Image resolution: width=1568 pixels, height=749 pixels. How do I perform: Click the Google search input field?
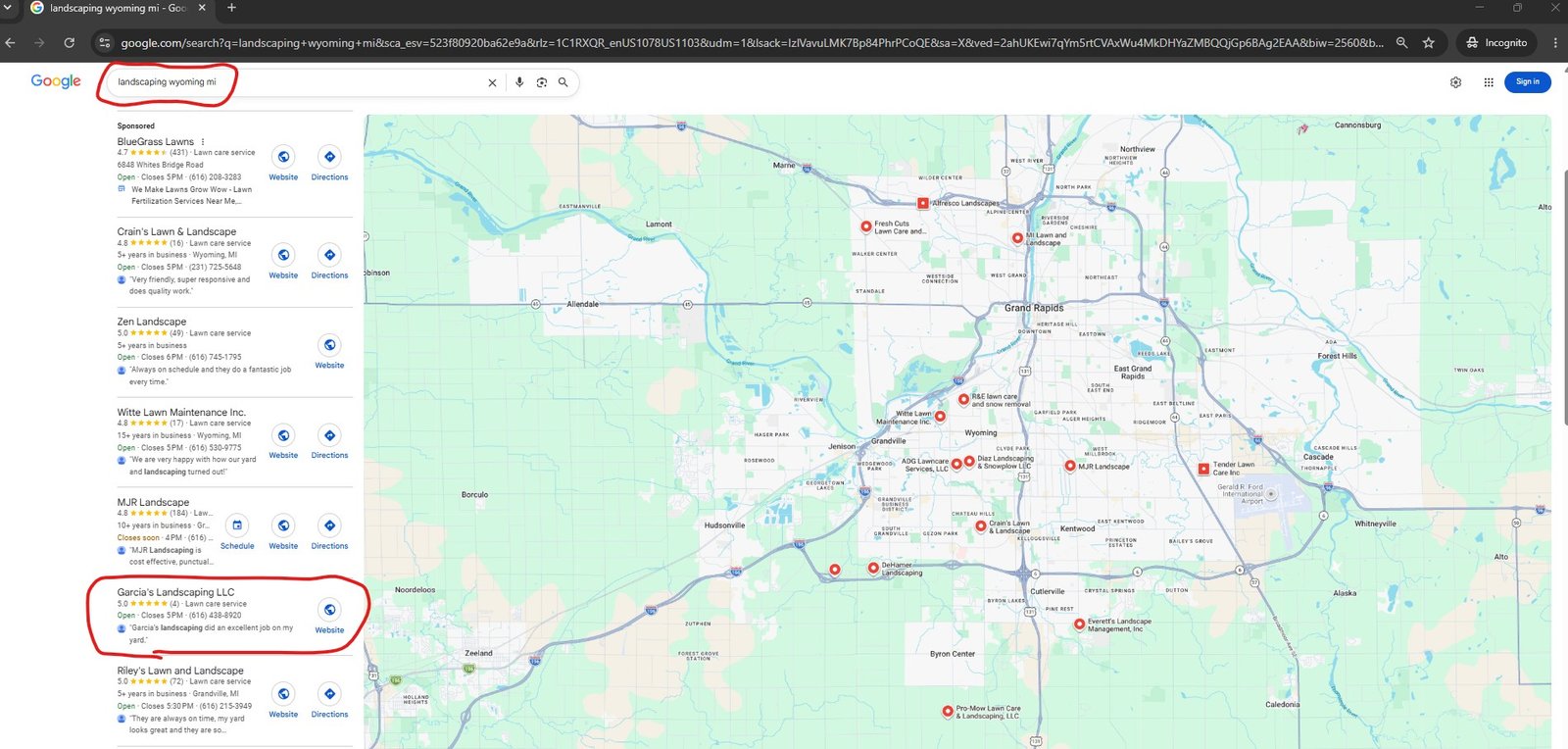pyautogui.click(x=294, y=82)
